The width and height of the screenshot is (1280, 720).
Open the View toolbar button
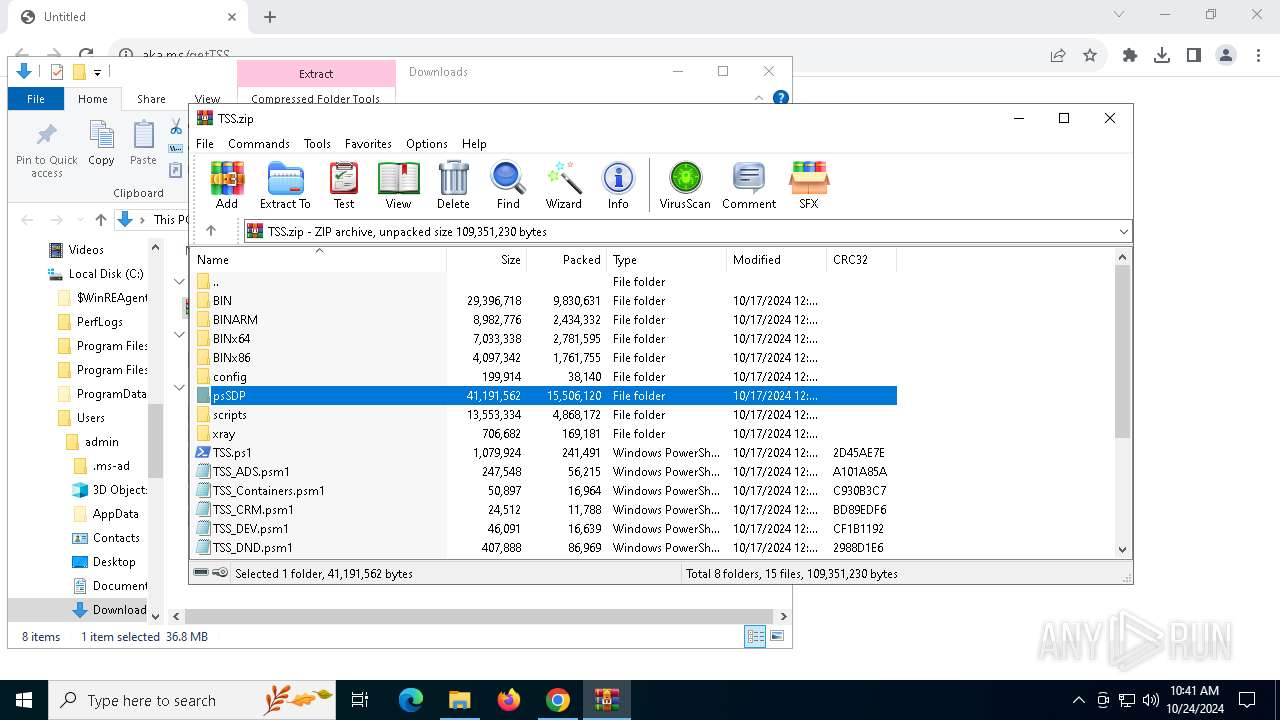coord(398,186)
